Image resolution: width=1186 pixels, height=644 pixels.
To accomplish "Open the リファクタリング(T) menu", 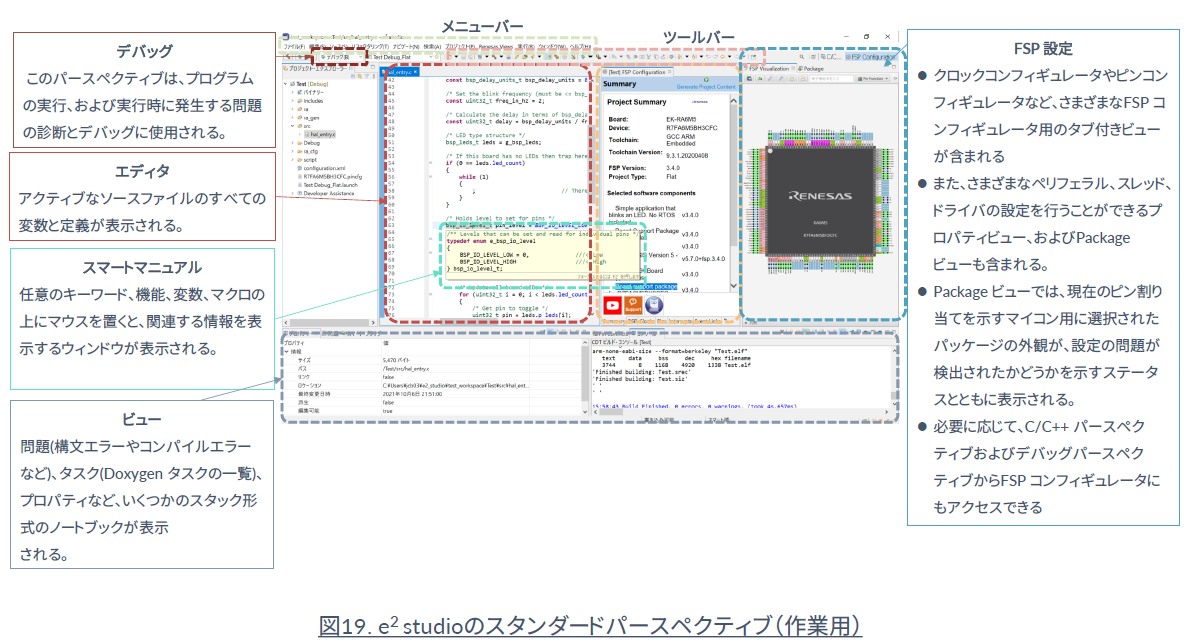I will pyautogui.click(x=371, y=47).
